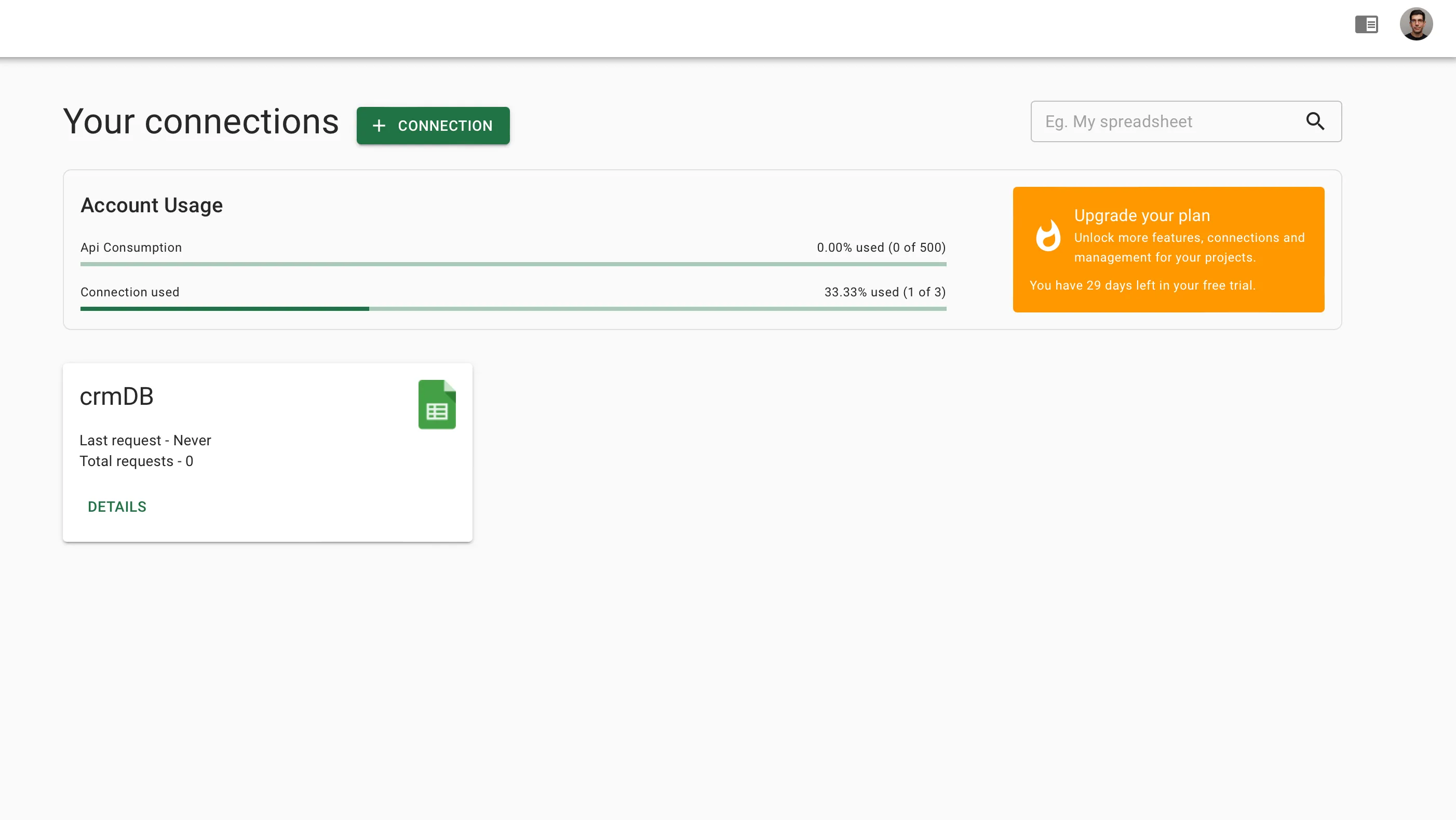Click the flame icon in the upgrade banner
This screenshot has width=1456, height=820.
pos(1048,236)
